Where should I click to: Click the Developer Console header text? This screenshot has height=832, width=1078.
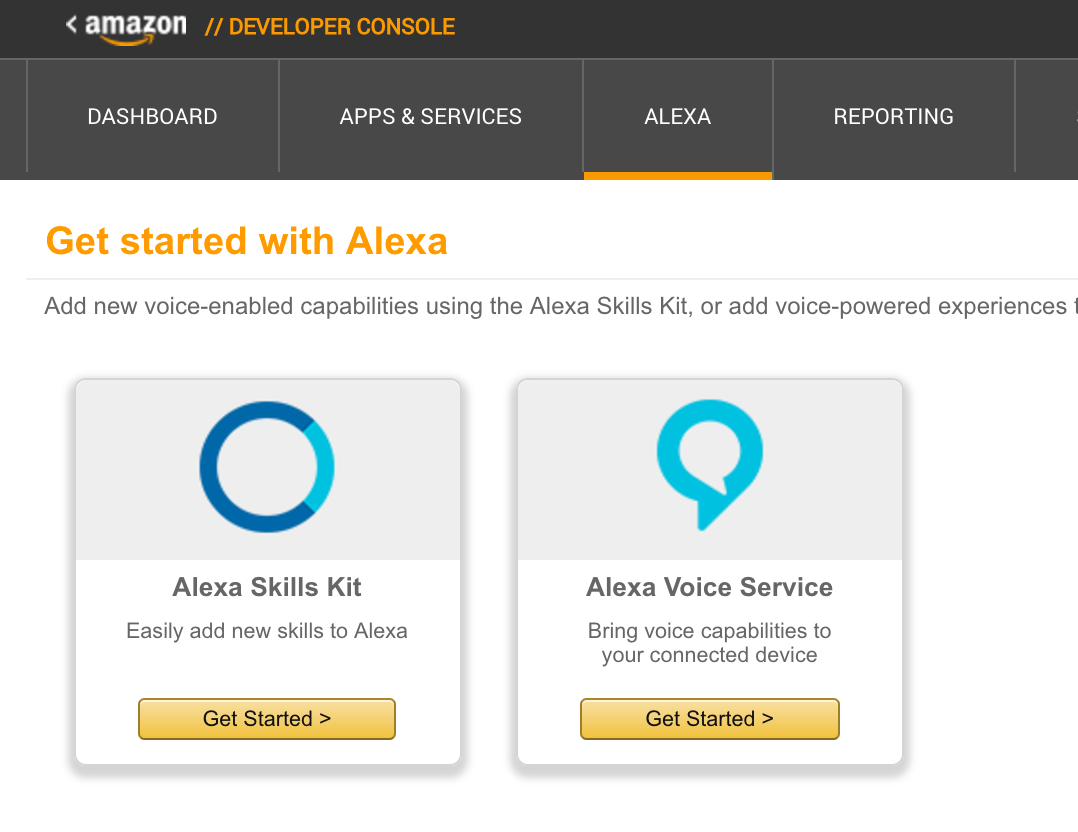pyautogui.click(x=330, y=27)
